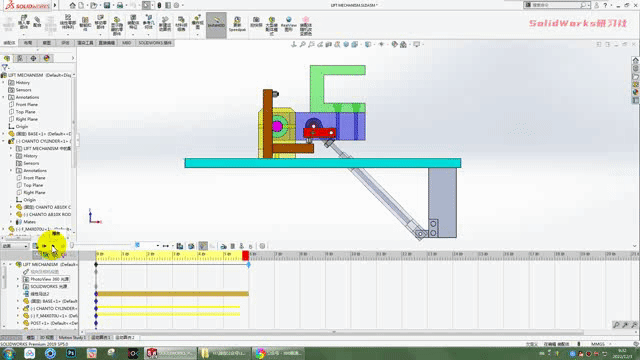Save the assembly with the Save icon
Screen dimensions: 640x360
point(107,5)
